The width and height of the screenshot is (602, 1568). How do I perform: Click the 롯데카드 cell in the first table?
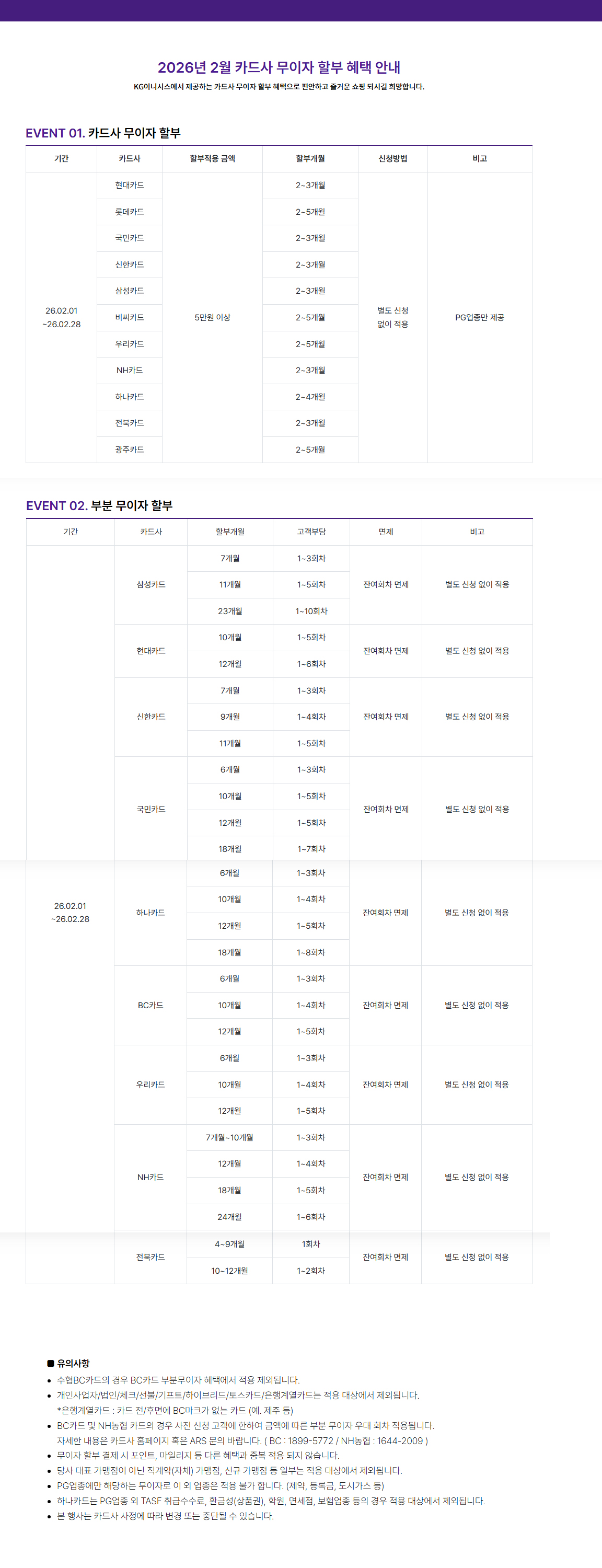[130, 212]
